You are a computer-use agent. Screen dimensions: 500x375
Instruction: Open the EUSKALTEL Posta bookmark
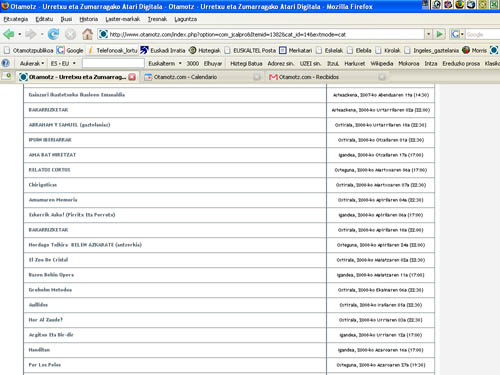click(250, 50)
